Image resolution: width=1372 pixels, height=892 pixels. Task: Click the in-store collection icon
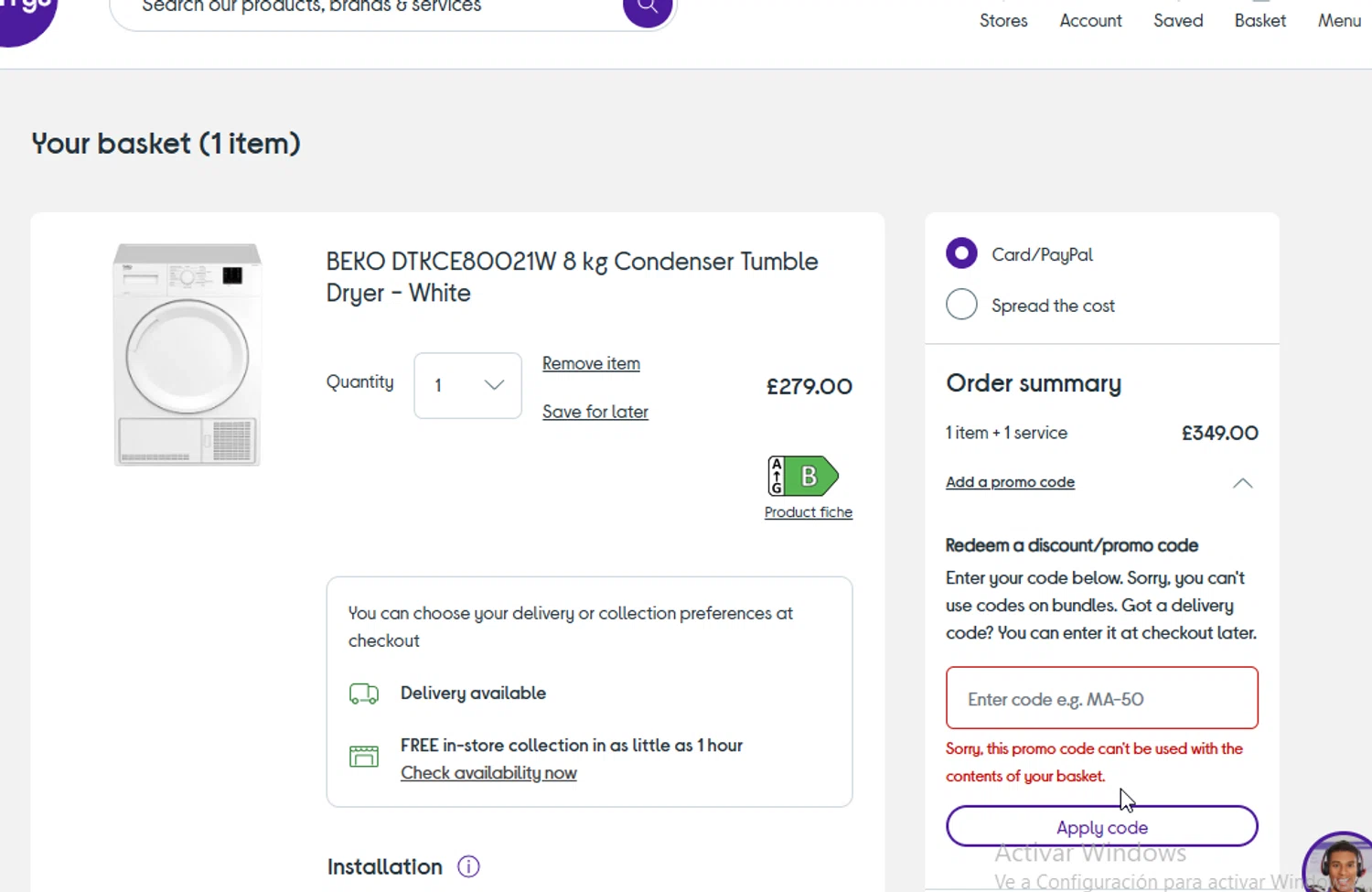364,756
